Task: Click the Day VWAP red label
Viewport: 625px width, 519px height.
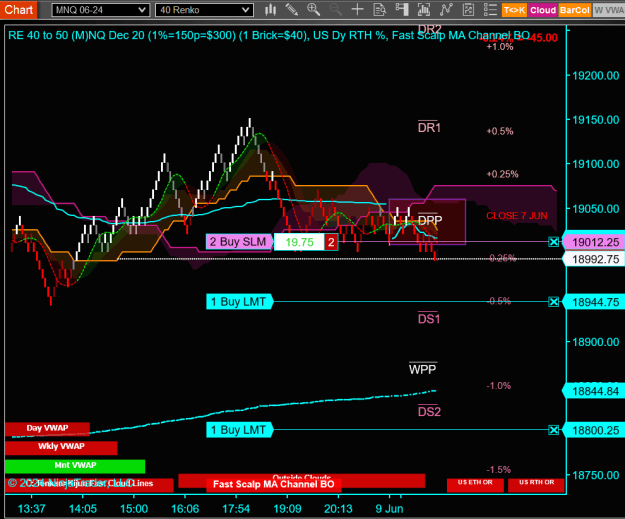Action: point(47,428)
